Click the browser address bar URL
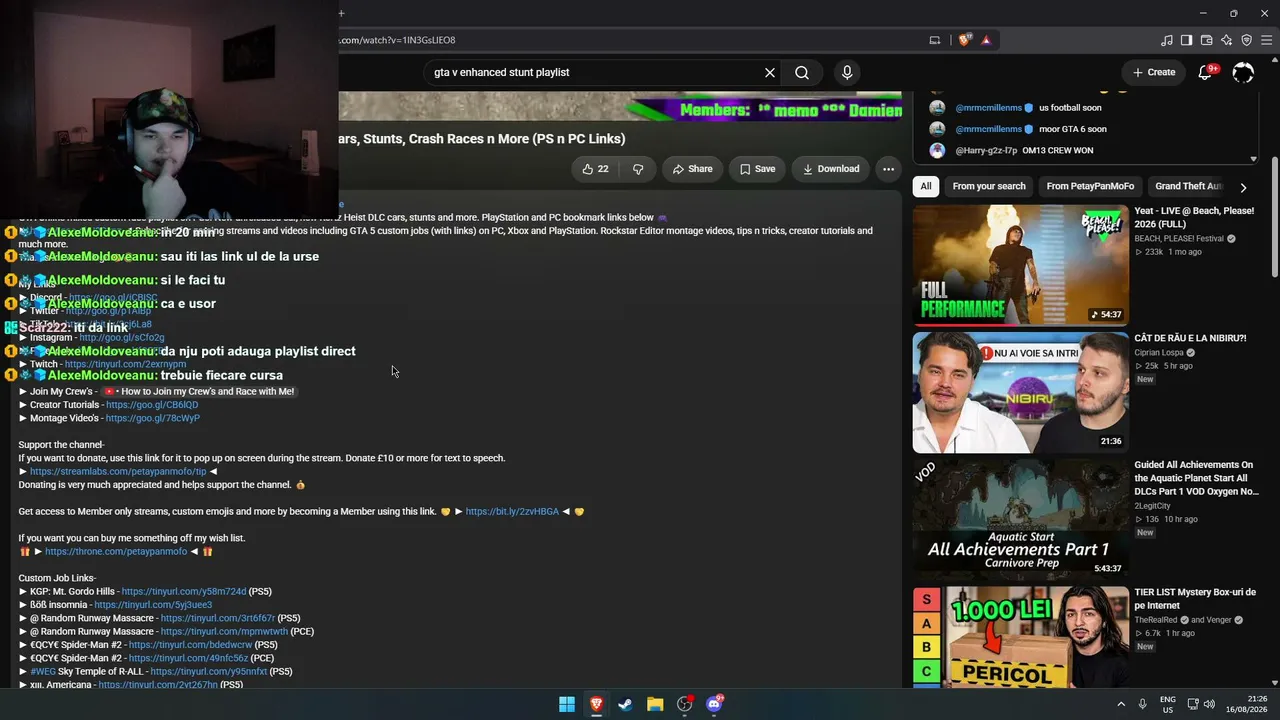 coord(397,40)
